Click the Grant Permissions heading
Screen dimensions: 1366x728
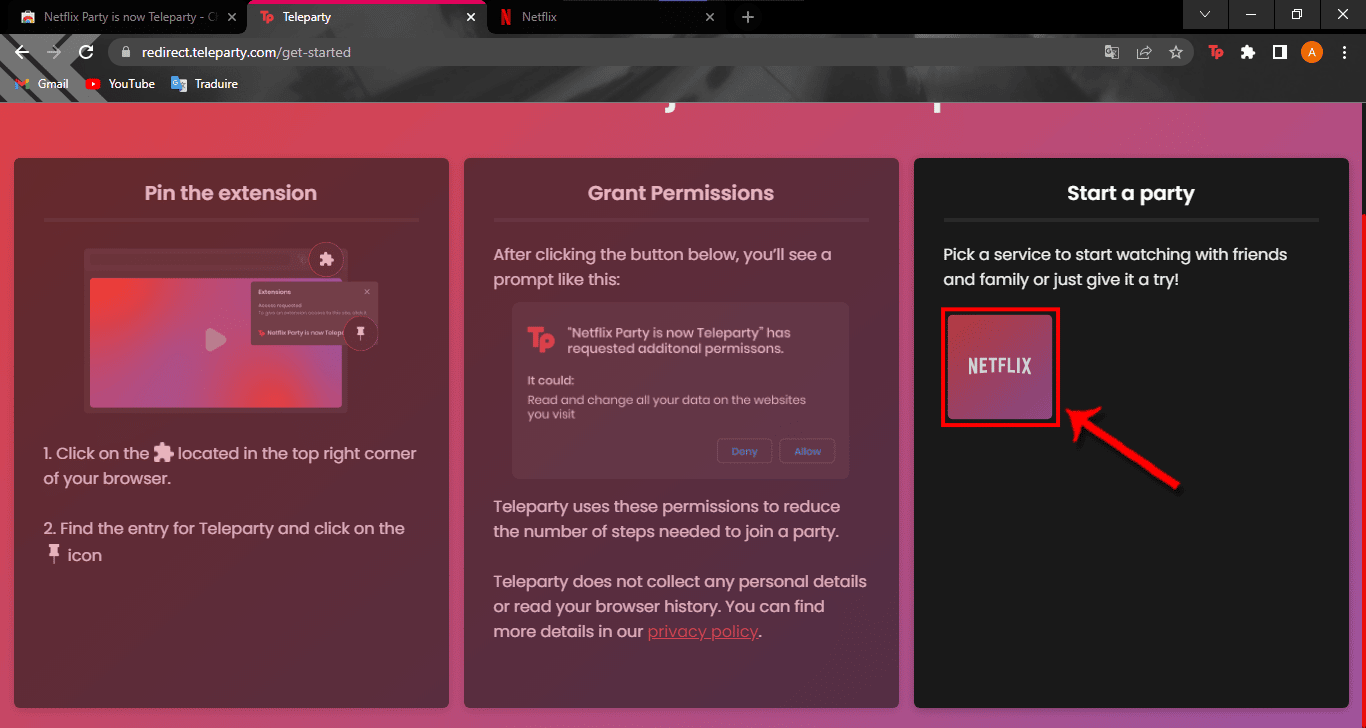click(x=681, y=193)
